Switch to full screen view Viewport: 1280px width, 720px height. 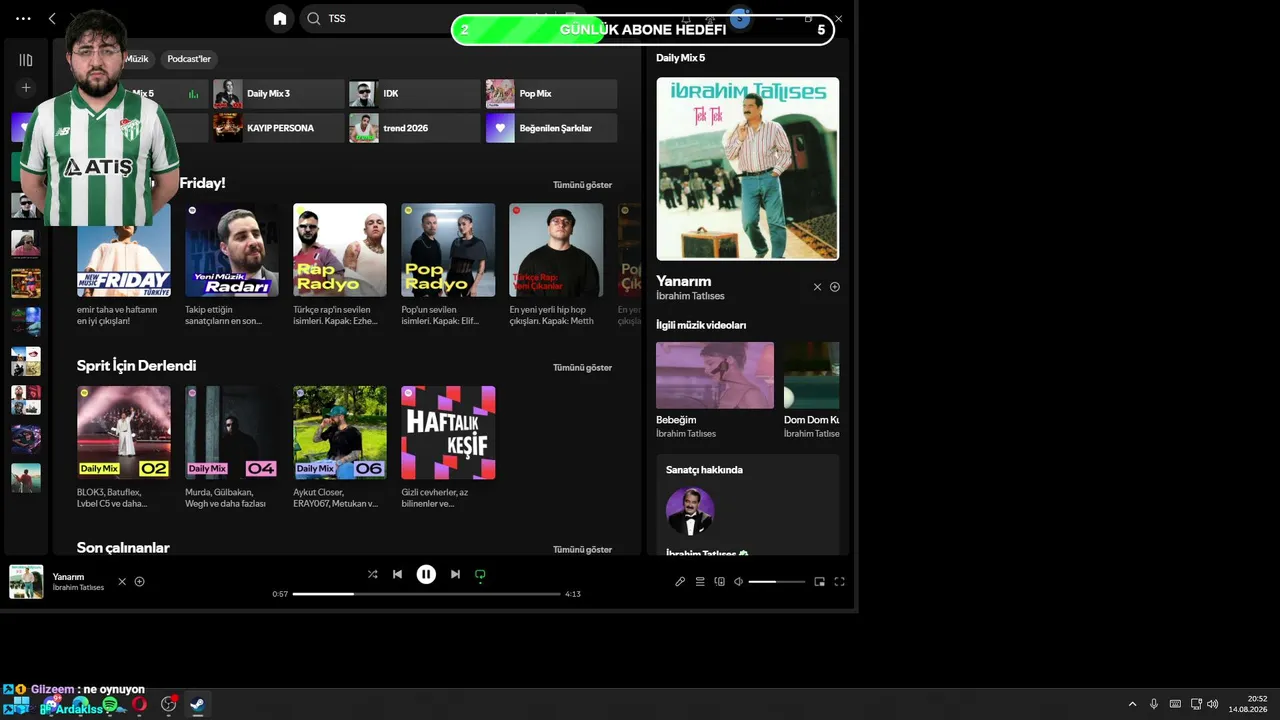click(839, 581)
